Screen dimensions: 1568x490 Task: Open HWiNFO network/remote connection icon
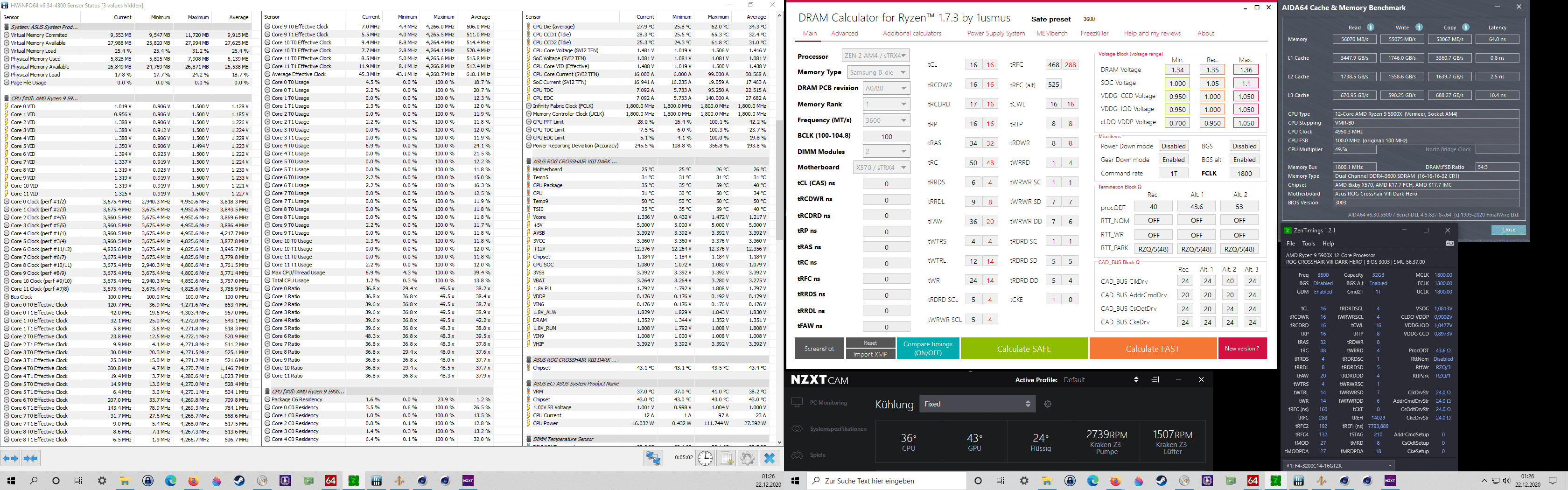tap(653, 458)
